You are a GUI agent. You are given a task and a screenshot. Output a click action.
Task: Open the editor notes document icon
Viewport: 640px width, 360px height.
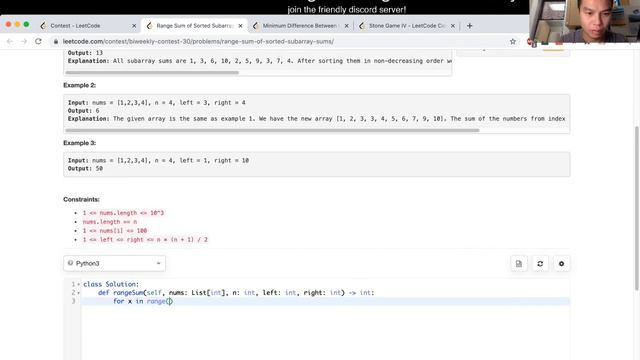(519, 264)
